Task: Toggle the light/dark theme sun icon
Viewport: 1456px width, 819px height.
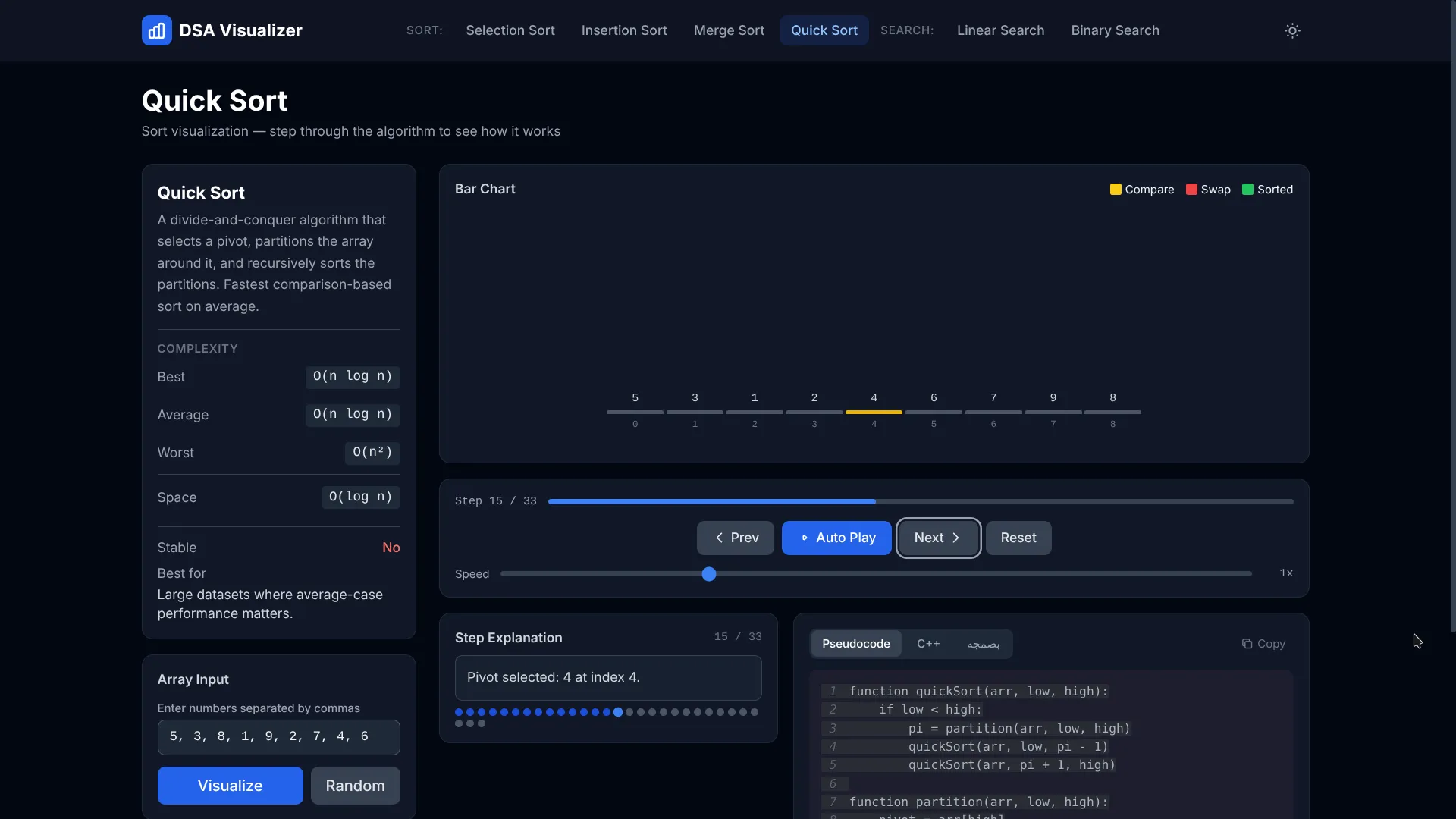Action: (1292, 30)
